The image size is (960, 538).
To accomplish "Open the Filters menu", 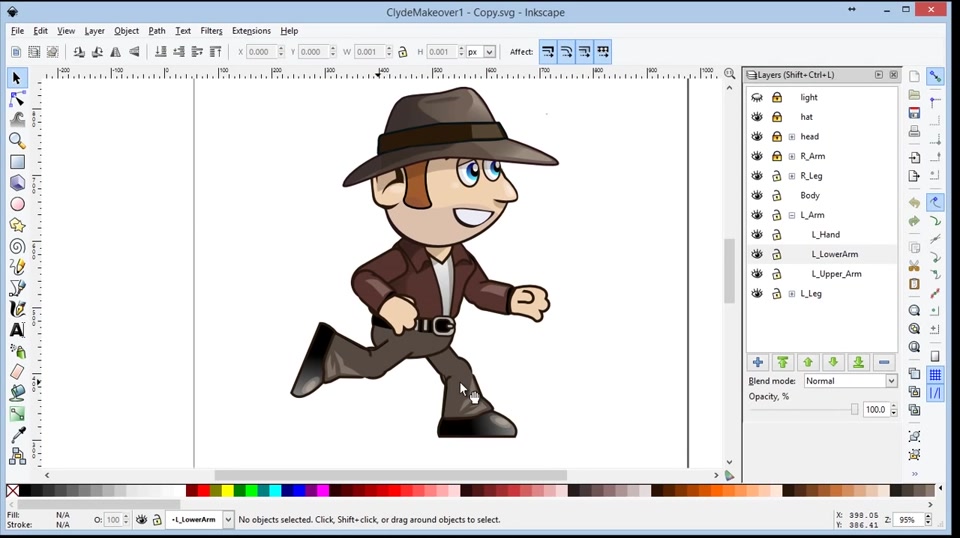I will tap(211, 31).
